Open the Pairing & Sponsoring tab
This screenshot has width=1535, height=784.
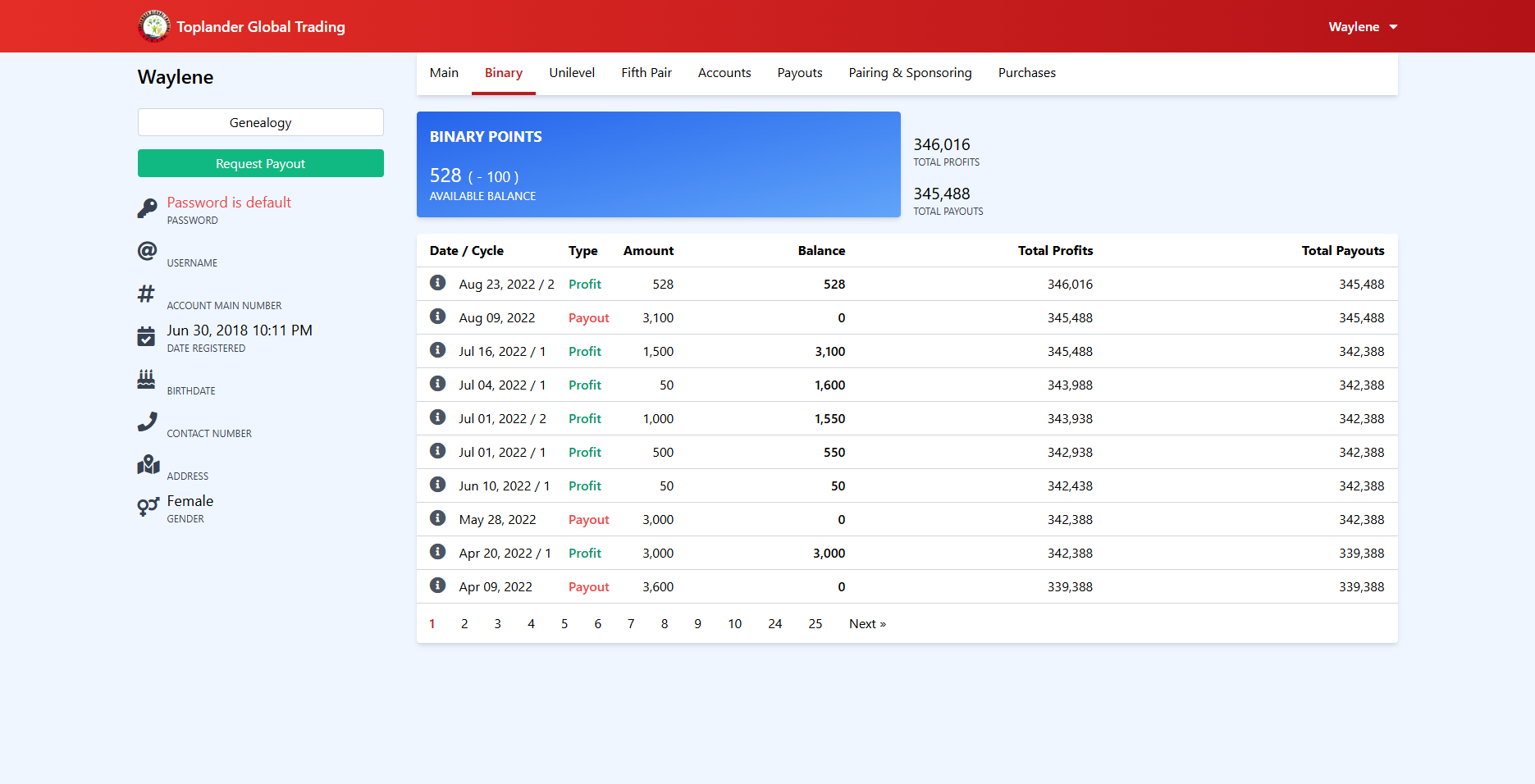click(910, 72)
